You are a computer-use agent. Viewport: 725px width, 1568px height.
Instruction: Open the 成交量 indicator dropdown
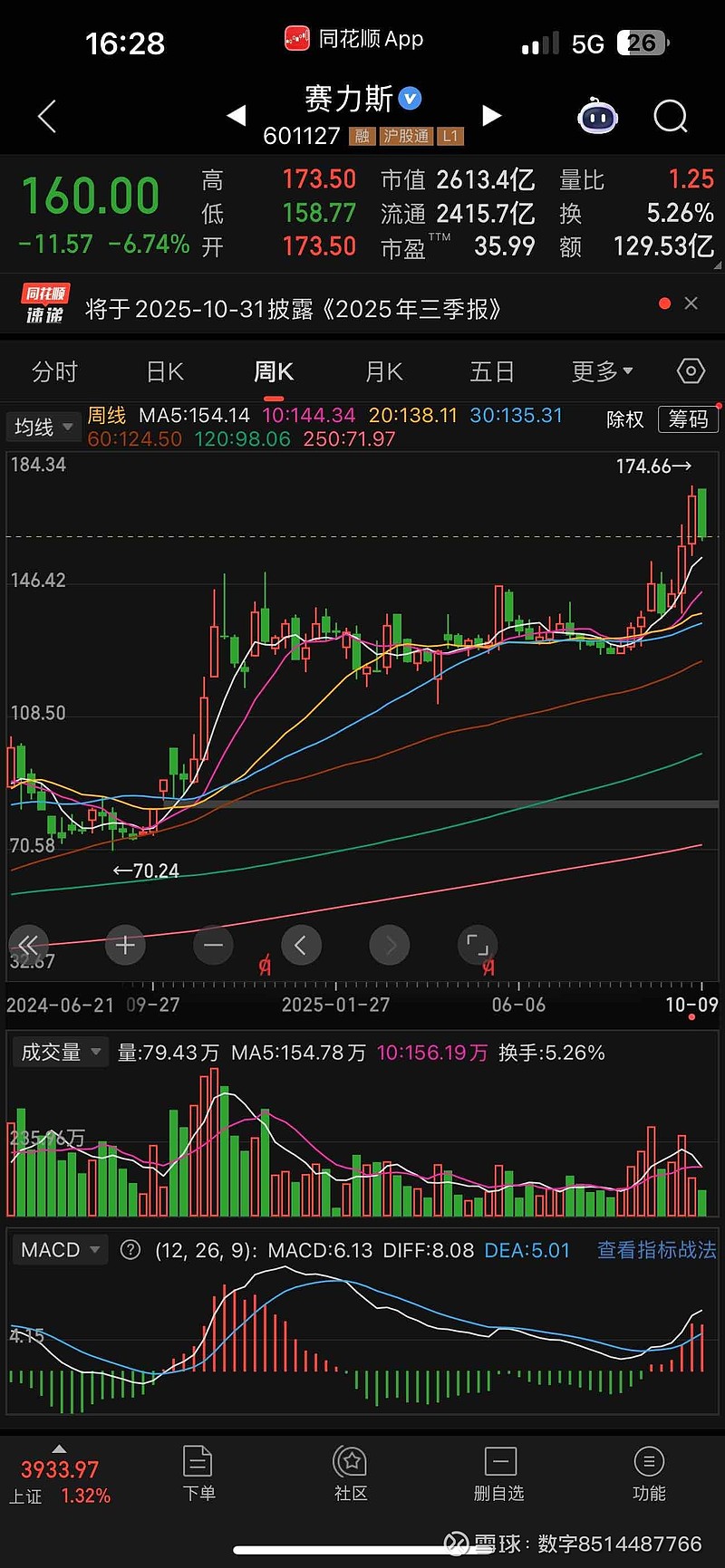click(x=61, y=1052)
